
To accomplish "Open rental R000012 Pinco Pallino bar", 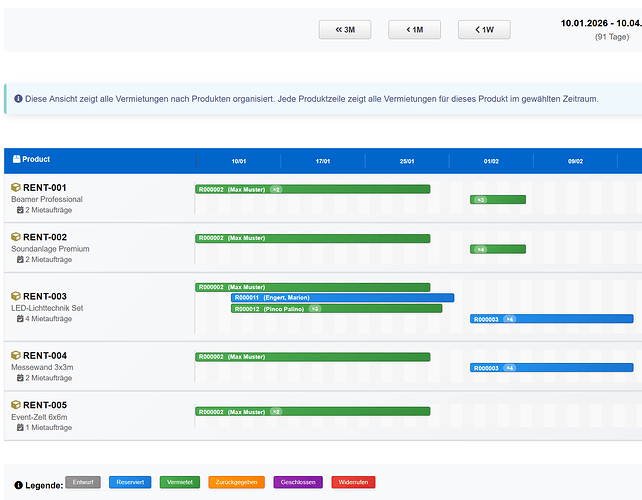I will click(x=337, y=309).
